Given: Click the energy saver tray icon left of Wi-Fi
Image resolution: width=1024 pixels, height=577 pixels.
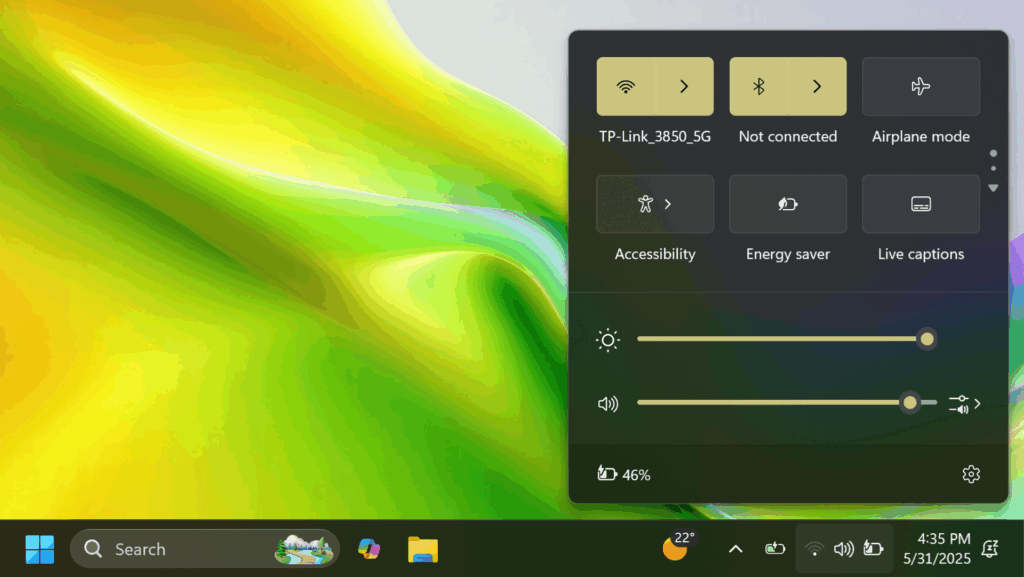Looking at the screenshot, I should (x=775, y=549).
